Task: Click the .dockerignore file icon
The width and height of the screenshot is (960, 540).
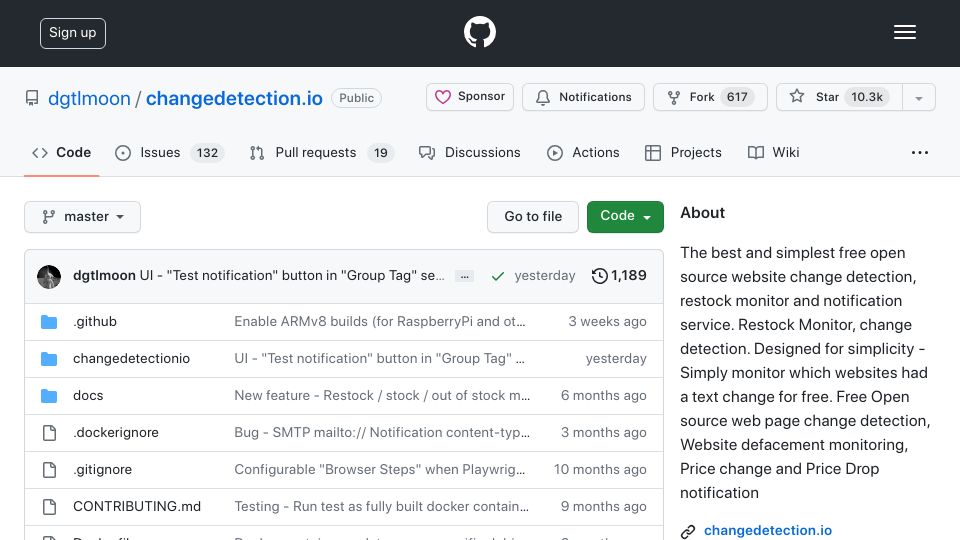Action: pos(50,433)
